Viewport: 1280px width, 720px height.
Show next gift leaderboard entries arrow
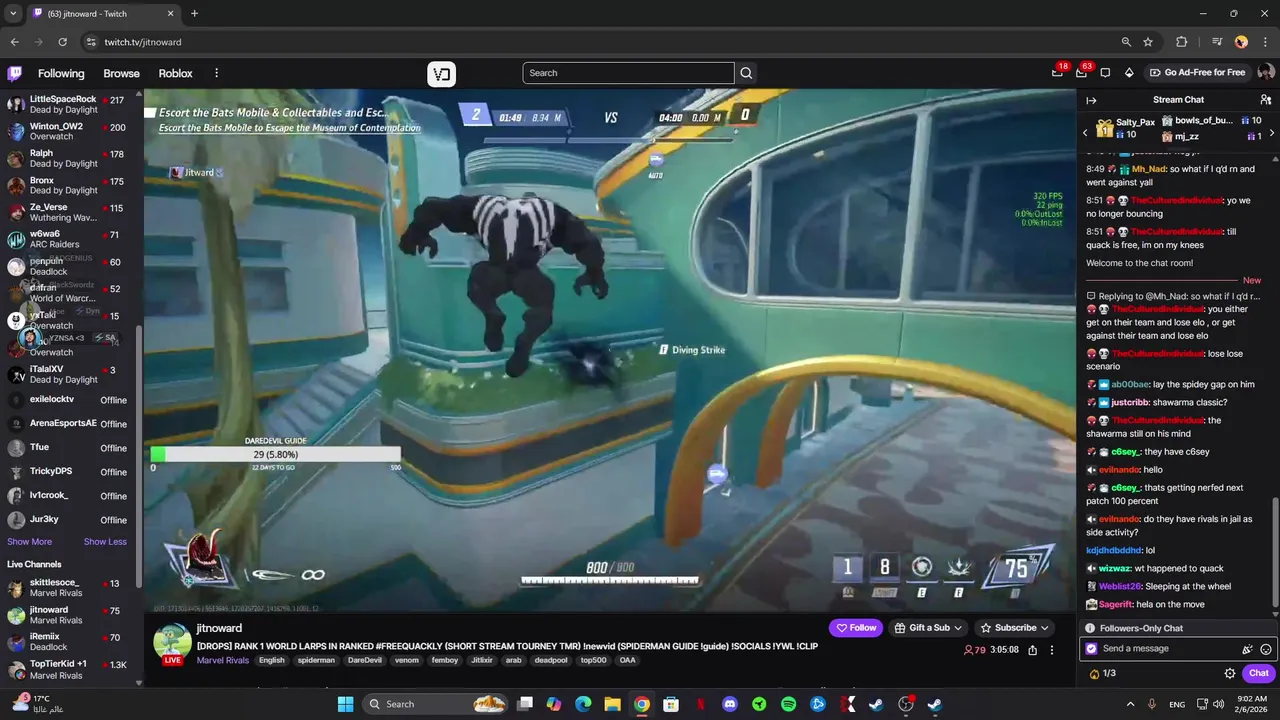tap(1271, 132)
